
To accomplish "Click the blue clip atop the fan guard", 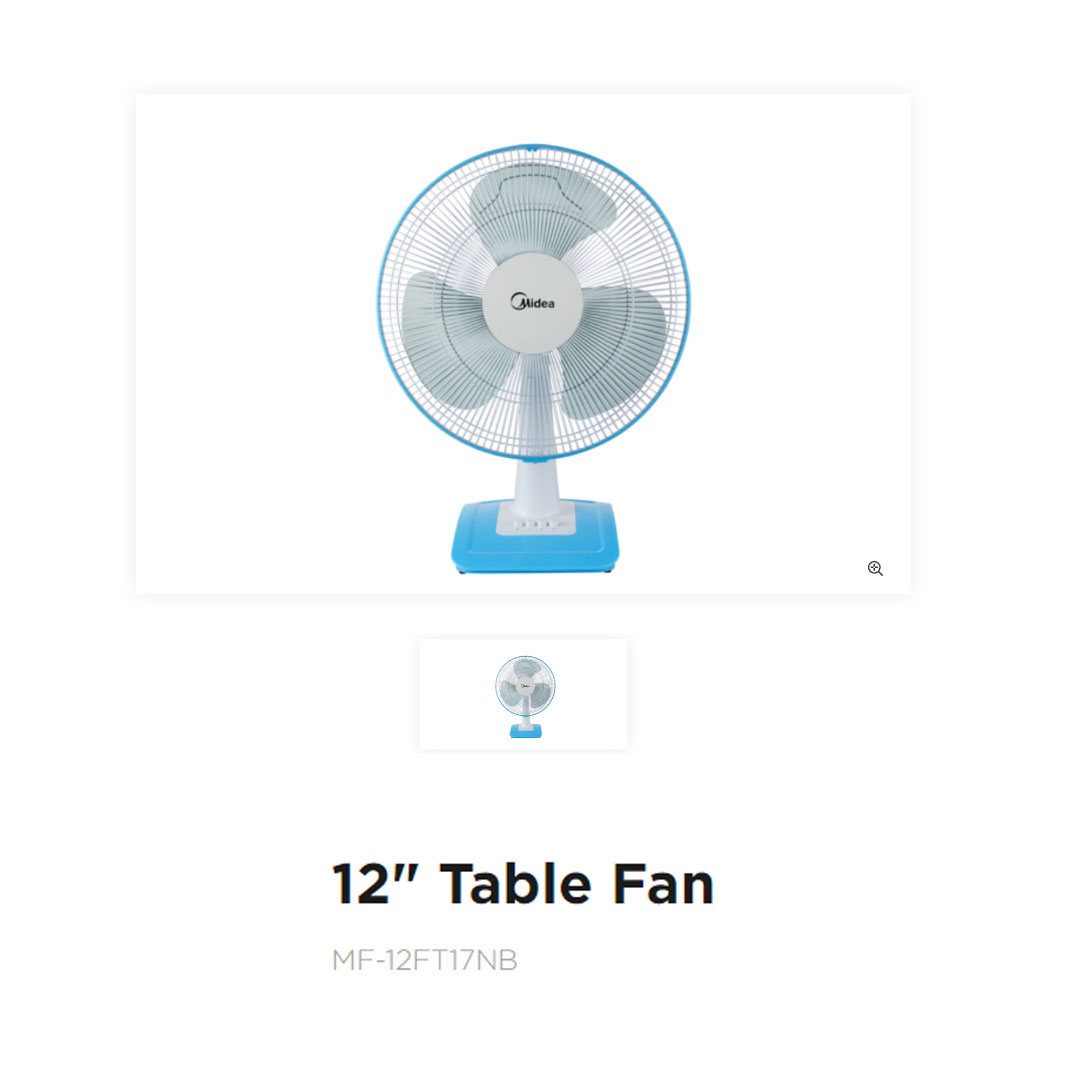I will (531, 148).
